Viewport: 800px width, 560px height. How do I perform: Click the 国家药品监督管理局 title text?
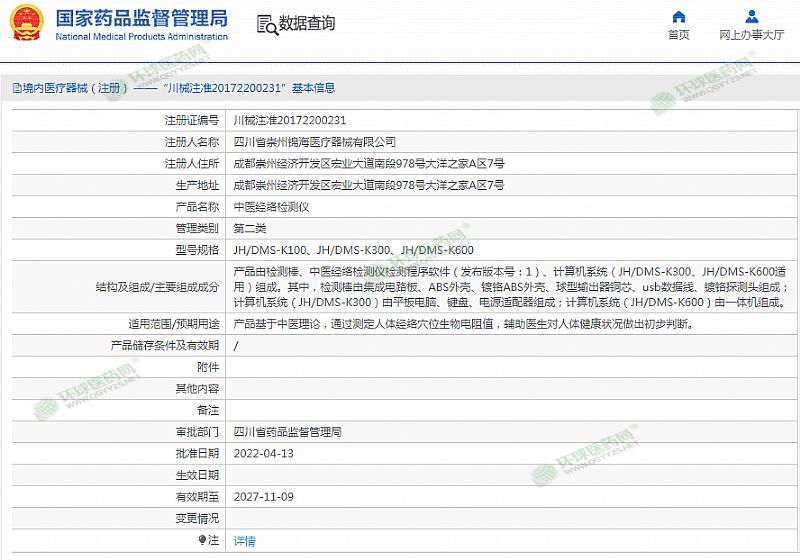pos(141,18)
